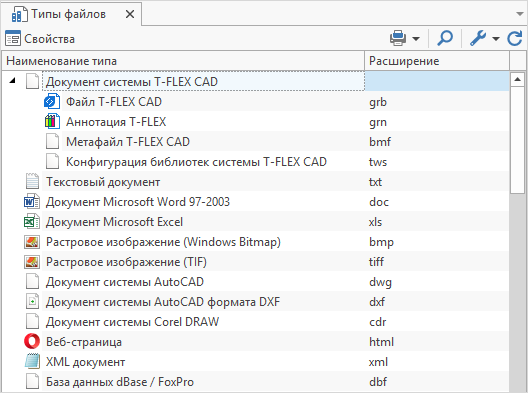Viewport: 528px width, 393px height.
Task: Collapse Документ системы T-FLEX CAD node
Action: click(x=12, y=80)
